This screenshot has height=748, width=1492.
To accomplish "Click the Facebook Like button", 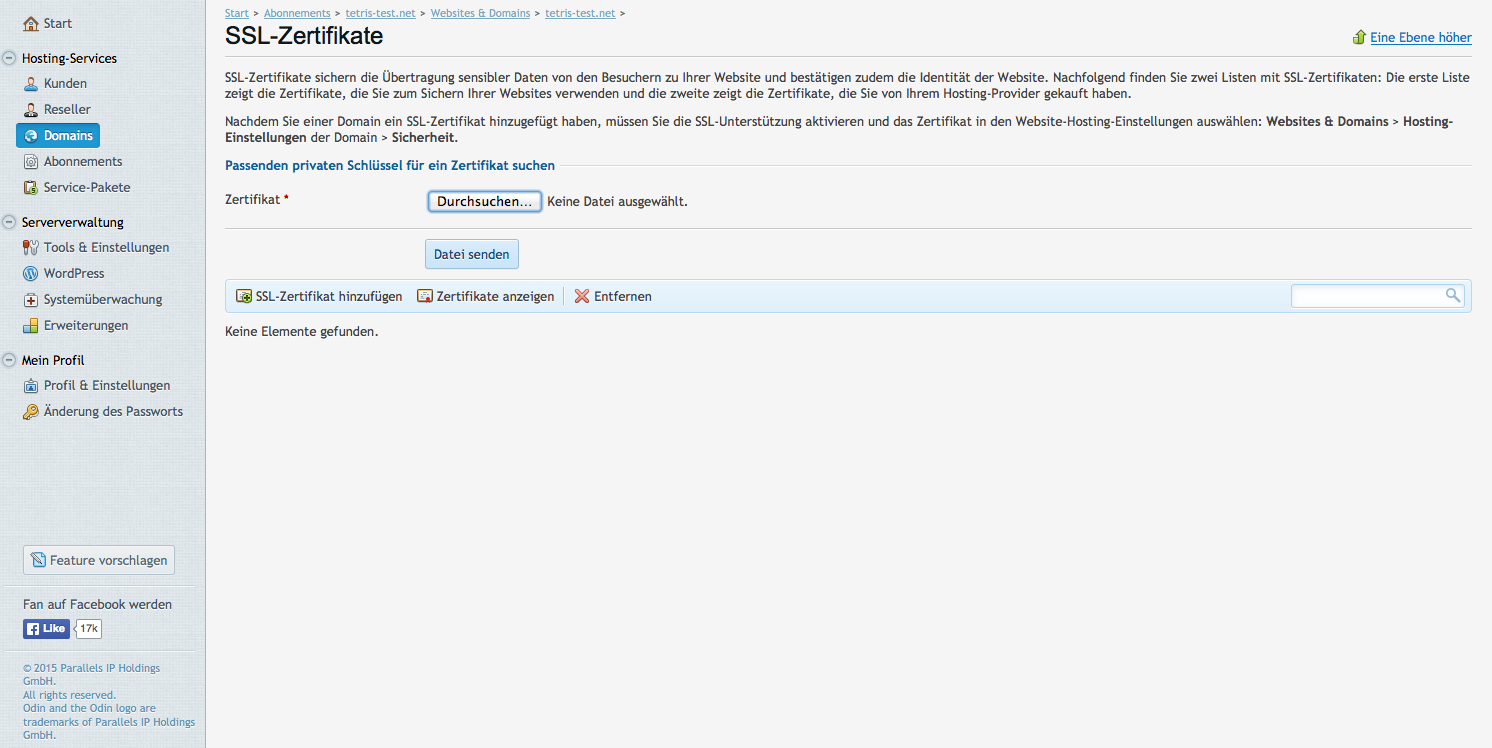I will point(46,629).
